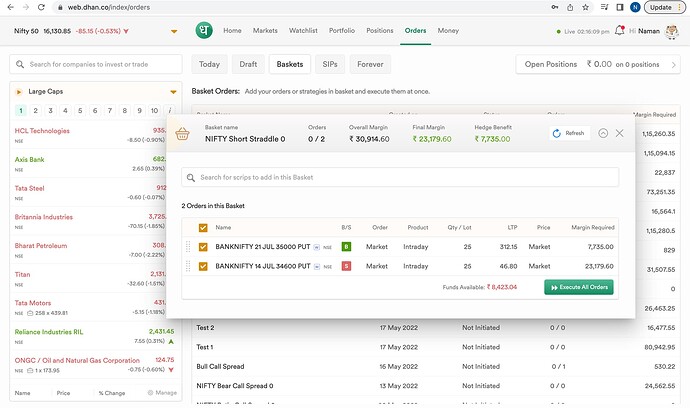Switch to watchlist page 10
The width and height of the screenshot is (690, 408).
[x=154, y=110]
